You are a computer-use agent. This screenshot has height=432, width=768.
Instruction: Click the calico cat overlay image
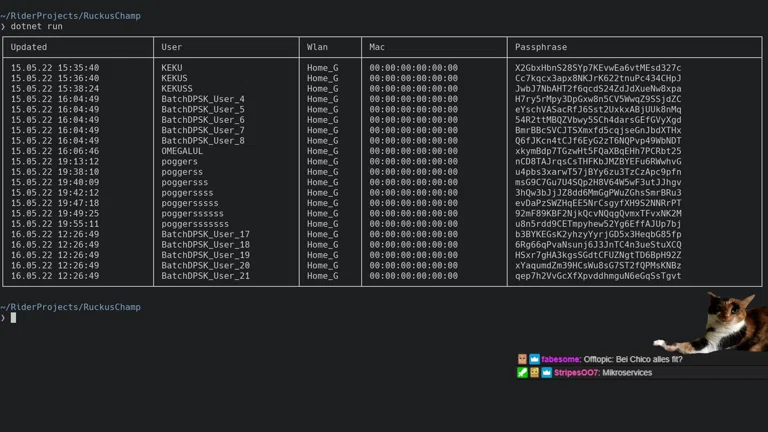point(711,323)
